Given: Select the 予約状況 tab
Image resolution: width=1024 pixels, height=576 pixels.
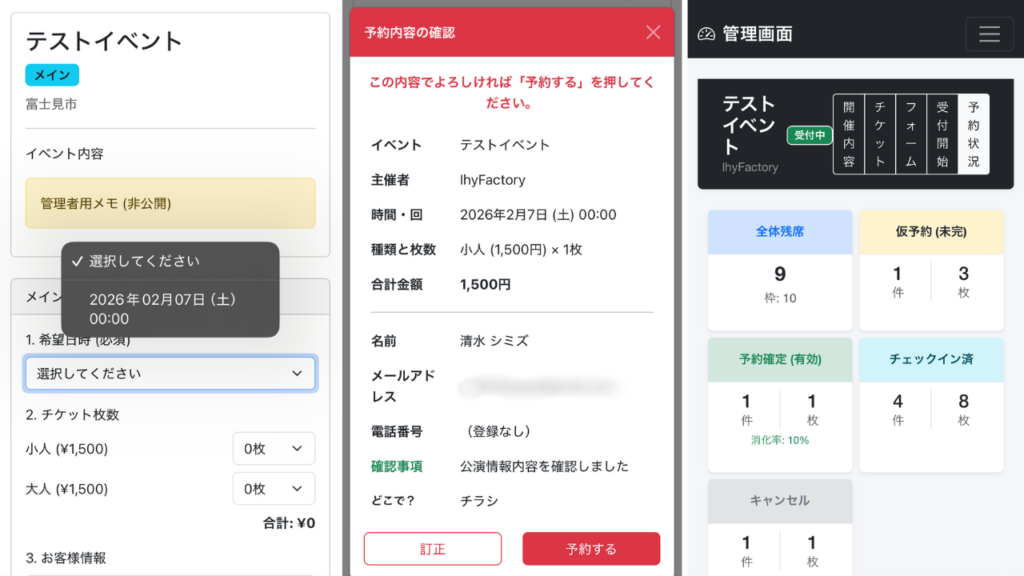Looking at the screenshot, I should coord(975,135).
